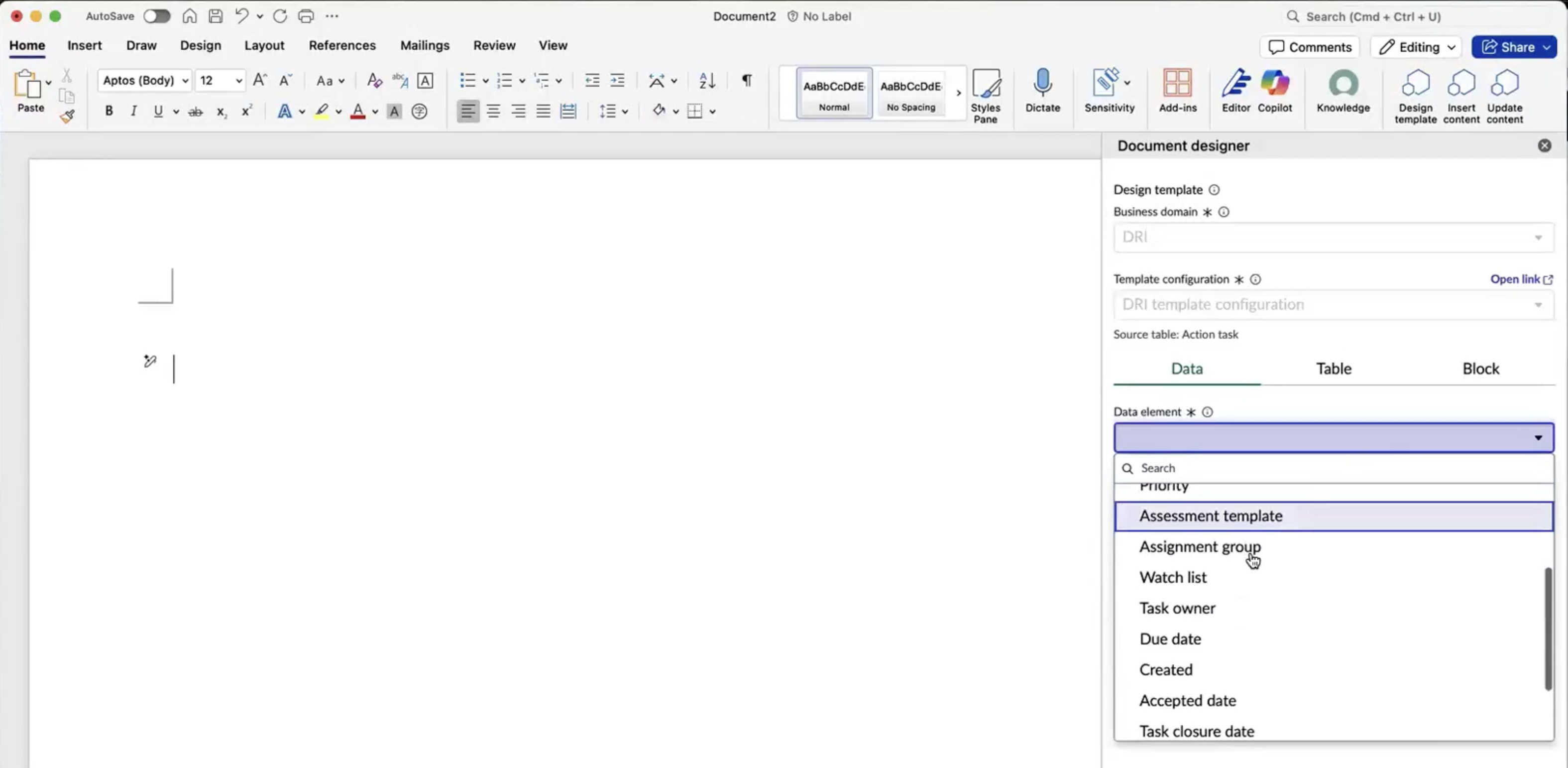Screen dimensions: 1568x768
Task: Switch to the Block tab in designer
Action: 1480,369
